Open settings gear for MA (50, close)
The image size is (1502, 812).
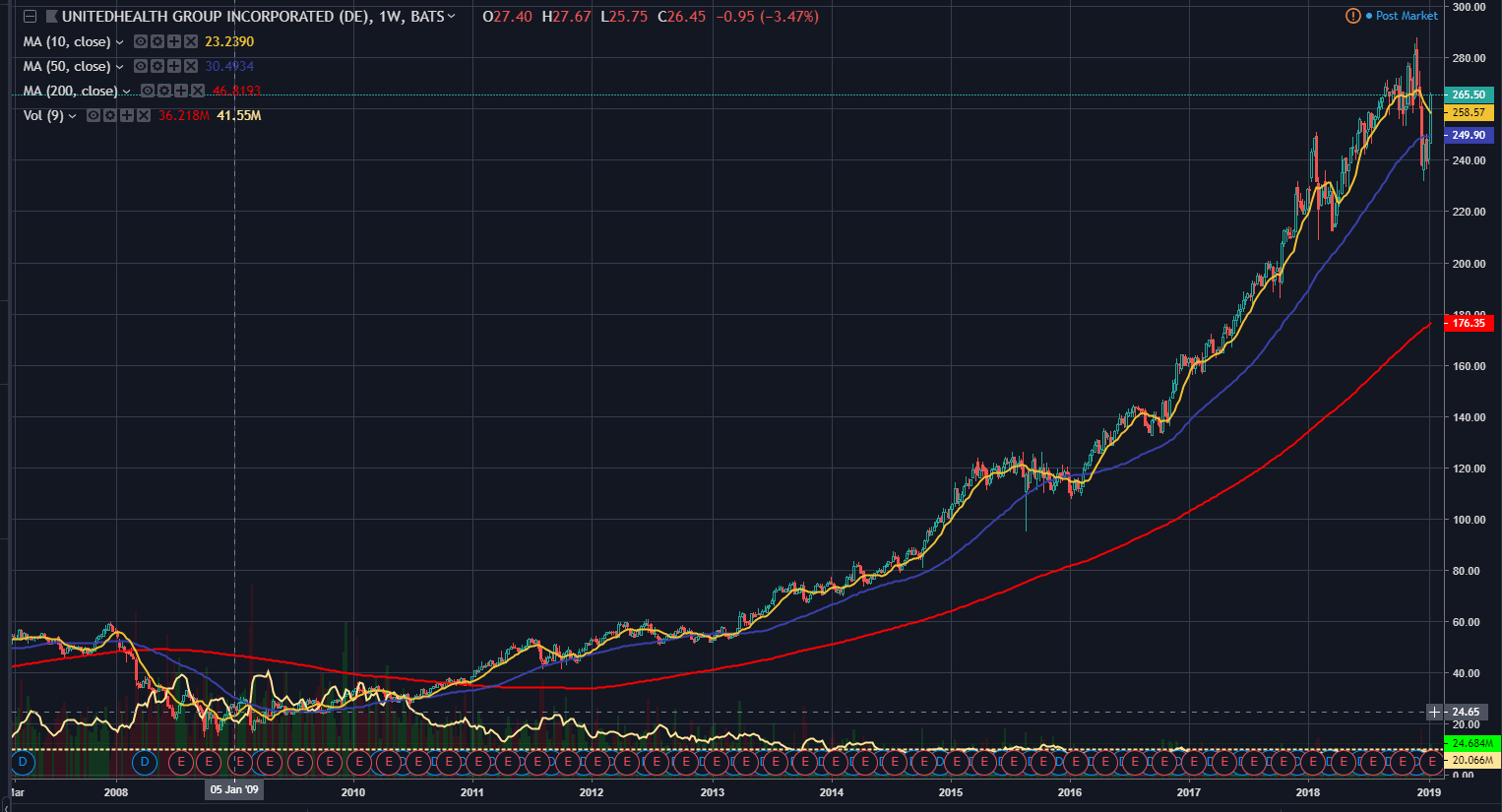tap(157, 66)
